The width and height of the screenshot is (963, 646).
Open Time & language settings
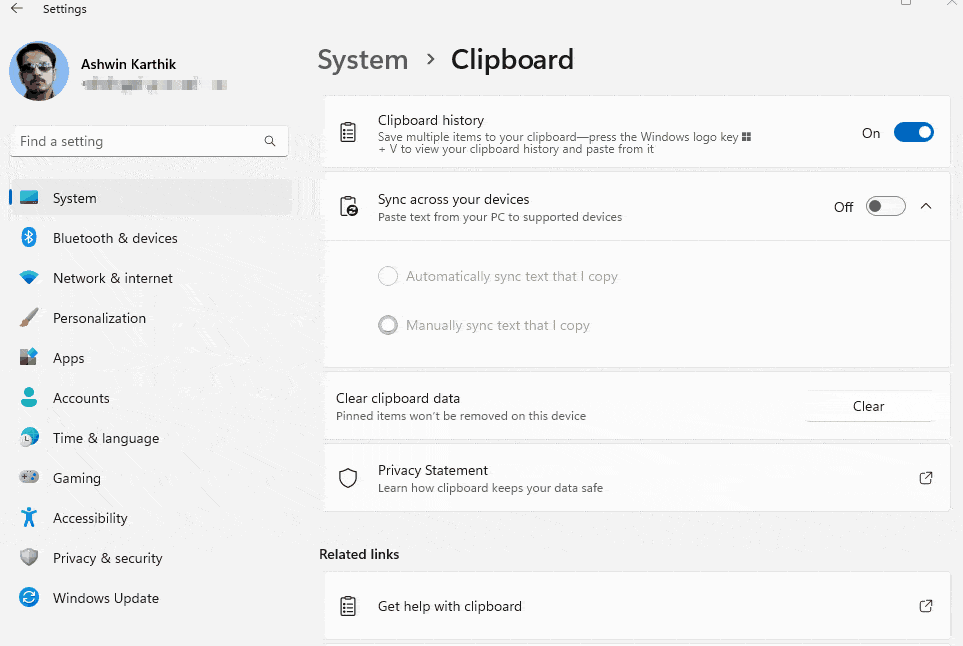tap(105, 437)
